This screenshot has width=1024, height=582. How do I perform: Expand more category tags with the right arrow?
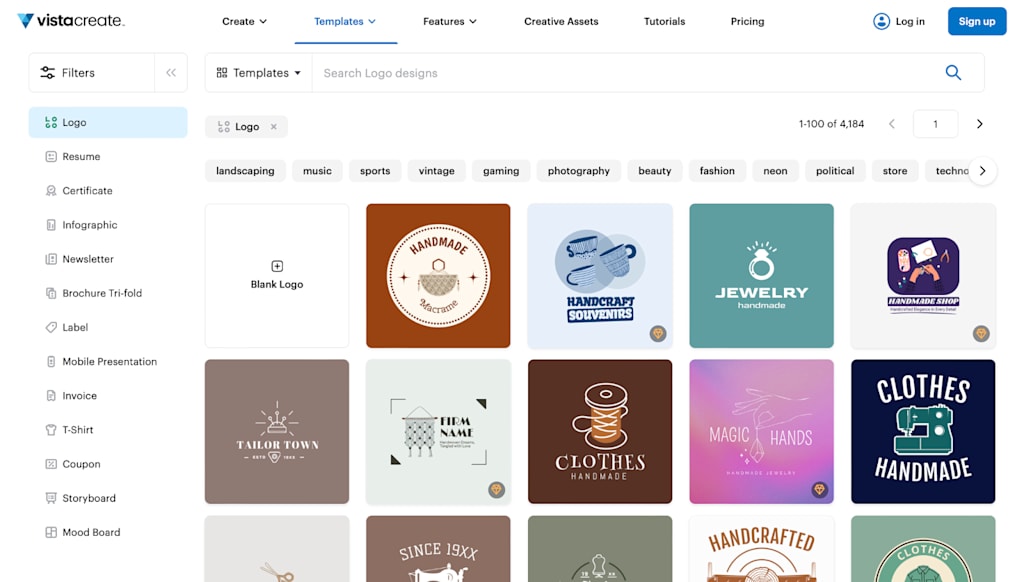(x=983, y=170)
